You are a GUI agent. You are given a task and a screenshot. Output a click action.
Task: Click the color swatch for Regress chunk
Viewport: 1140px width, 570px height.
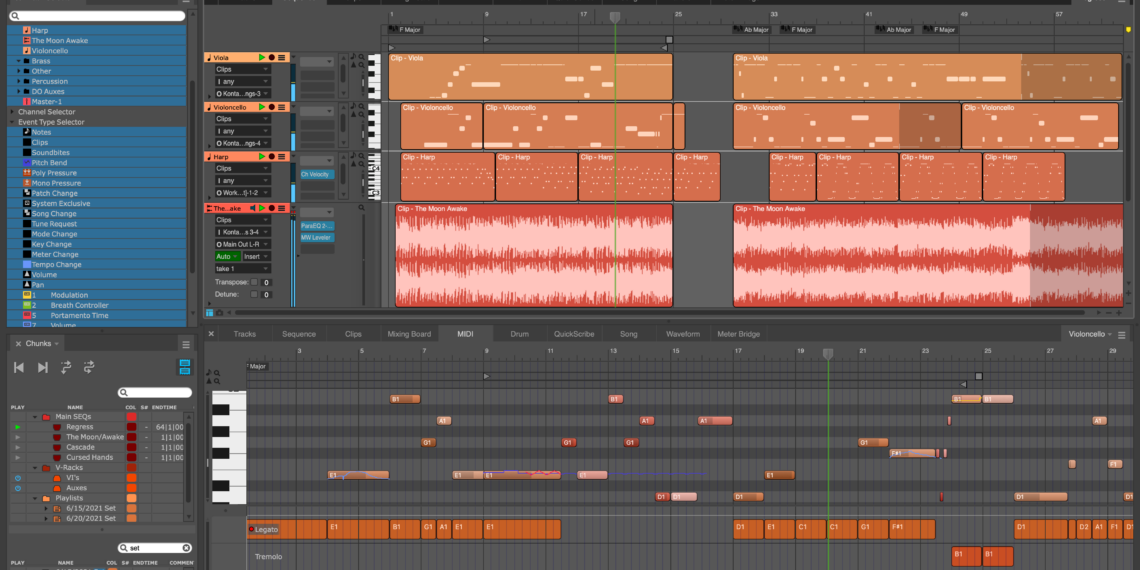(x=131, y=427)
